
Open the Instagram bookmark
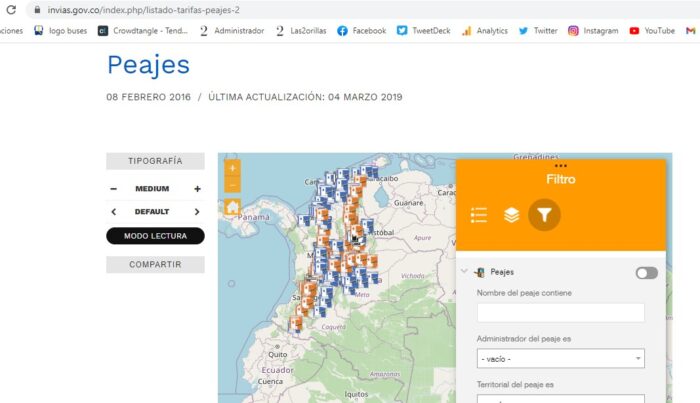tap(593, 31)
